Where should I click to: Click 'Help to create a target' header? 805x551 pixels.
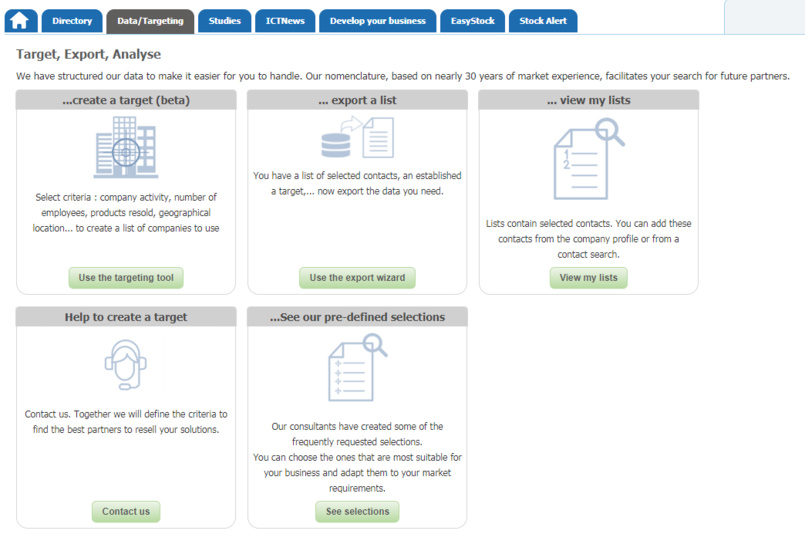pos(126,317)
